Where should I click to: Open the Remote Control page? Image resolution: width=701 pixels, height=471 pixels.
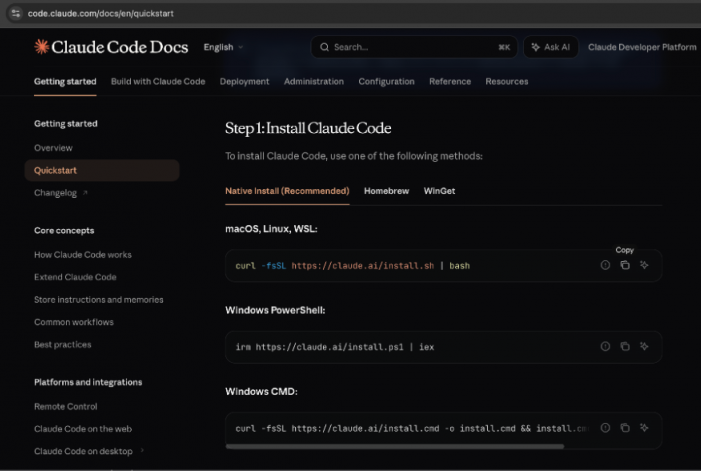(66, 406)
